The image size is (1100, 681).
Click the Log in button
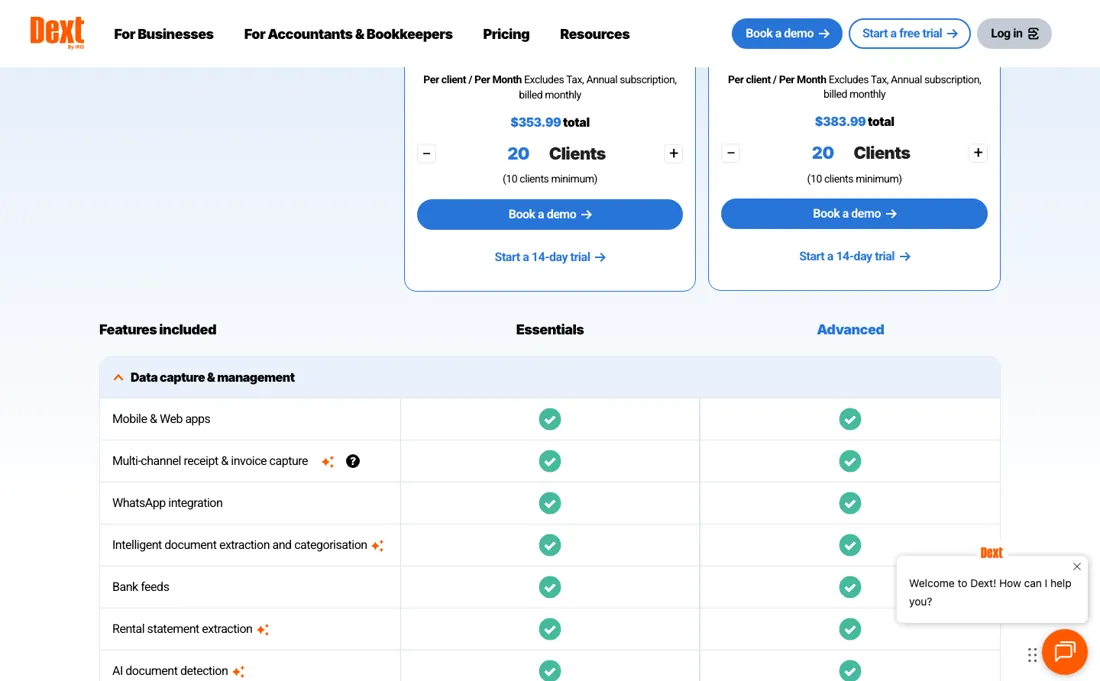[1014, 34]
